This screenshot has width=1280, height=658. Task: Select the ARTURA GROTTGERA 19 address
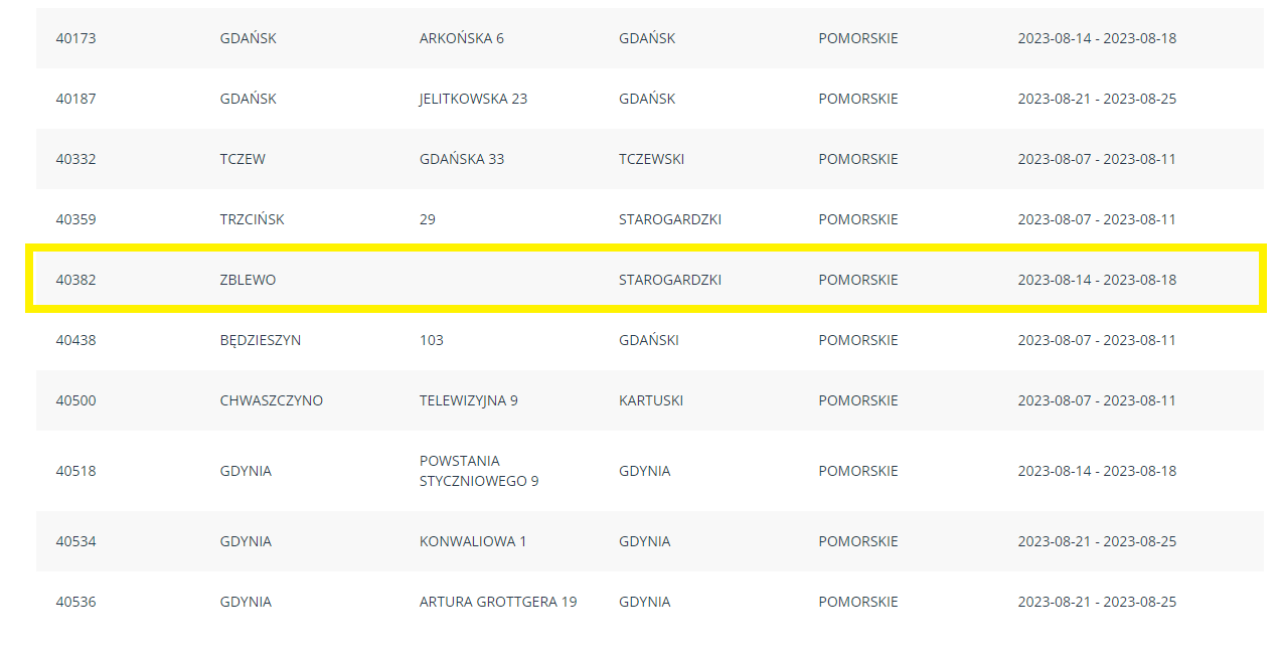[498, 602]
